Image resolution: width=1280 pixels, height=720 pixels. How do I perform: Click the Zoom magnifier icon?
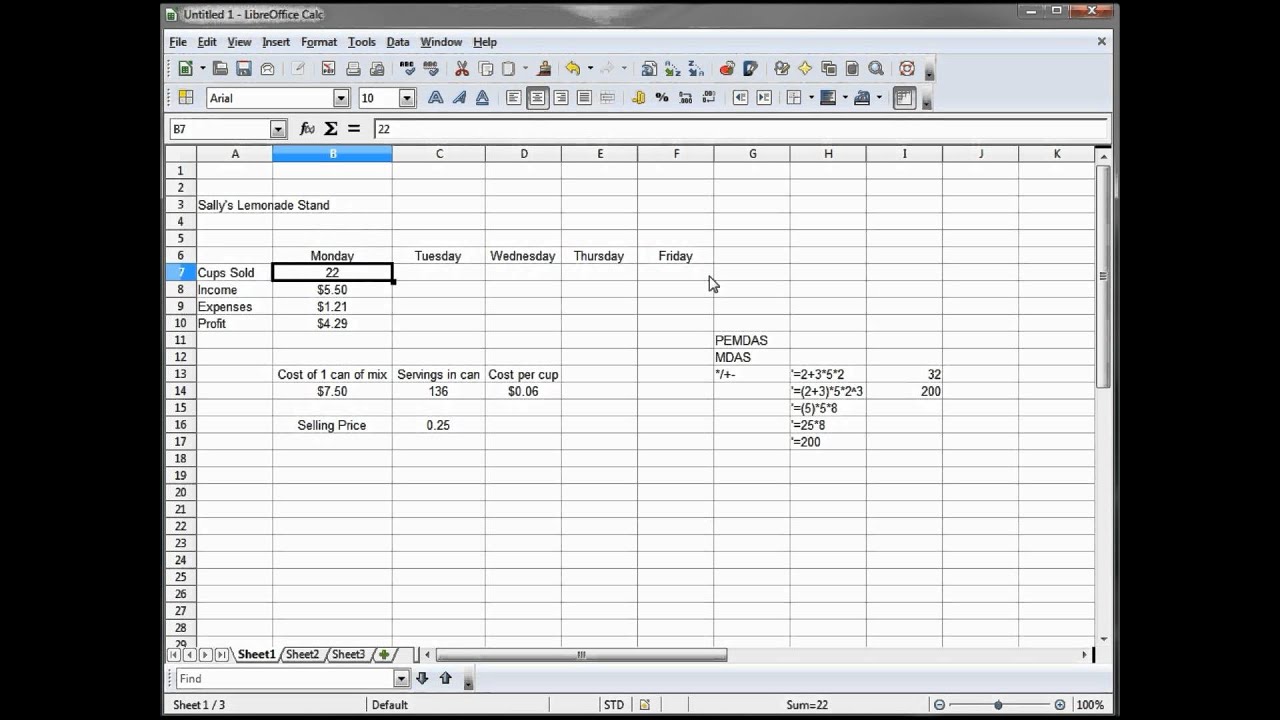pyautogui.click(x=876, y=69)
